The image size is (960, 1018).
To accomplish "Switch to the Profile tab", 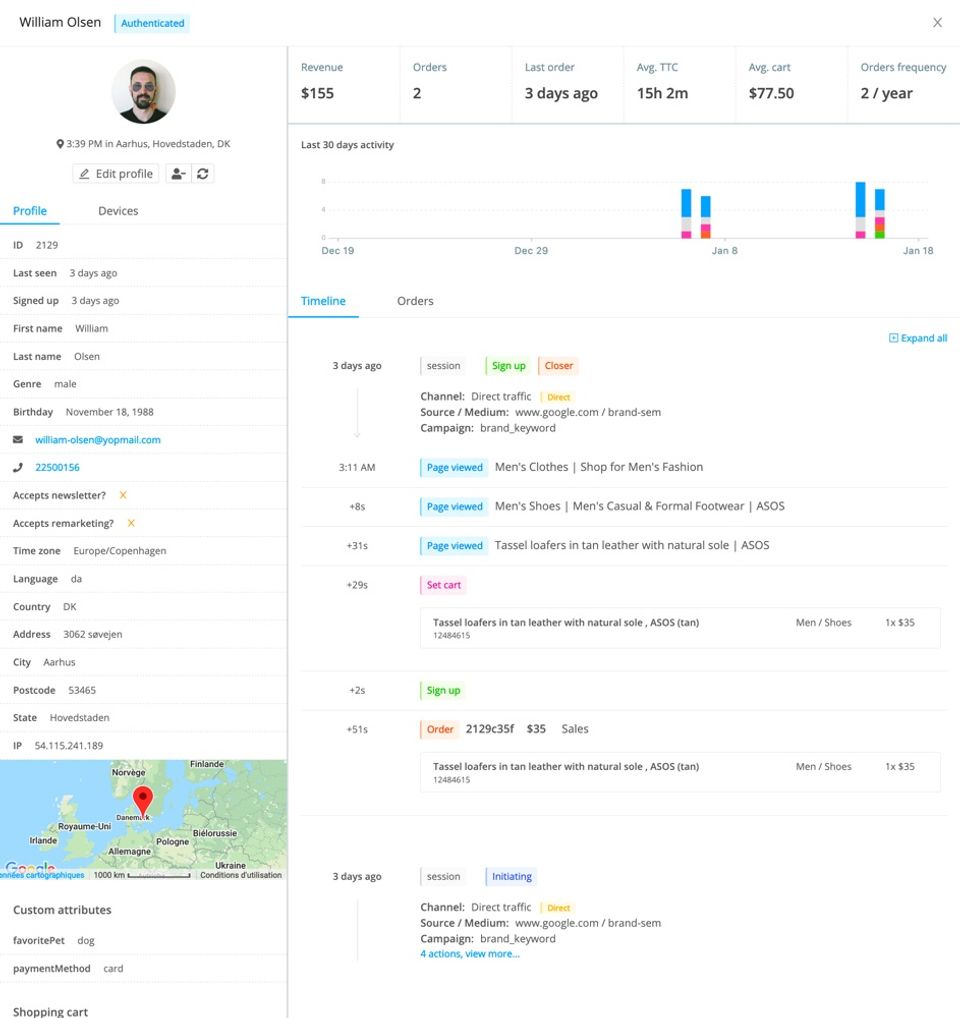I will (x=30, y=211).
